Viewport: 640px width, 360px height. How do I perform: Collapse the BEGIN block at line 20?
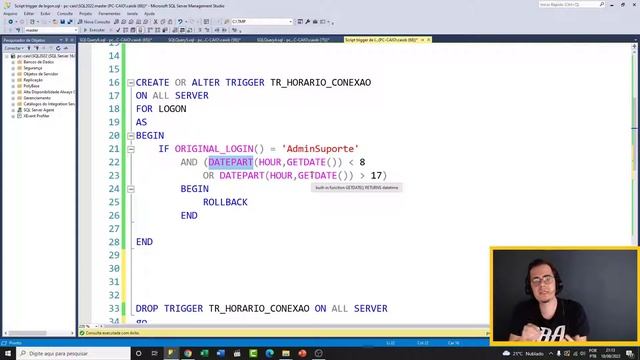click(x=131, y=136)
